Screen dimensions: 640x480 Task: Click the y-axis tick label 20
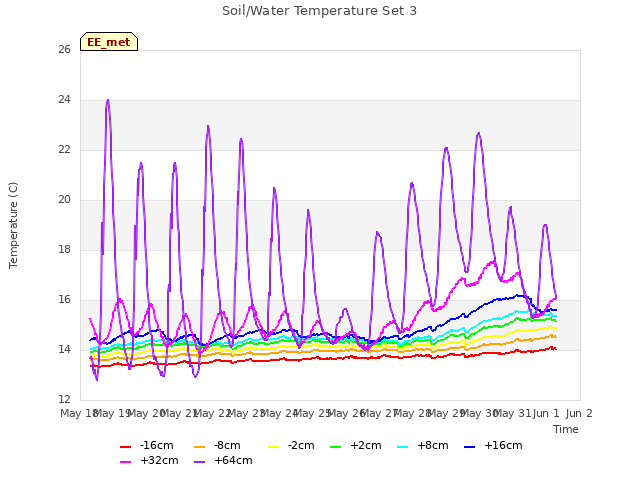(64, 200)
